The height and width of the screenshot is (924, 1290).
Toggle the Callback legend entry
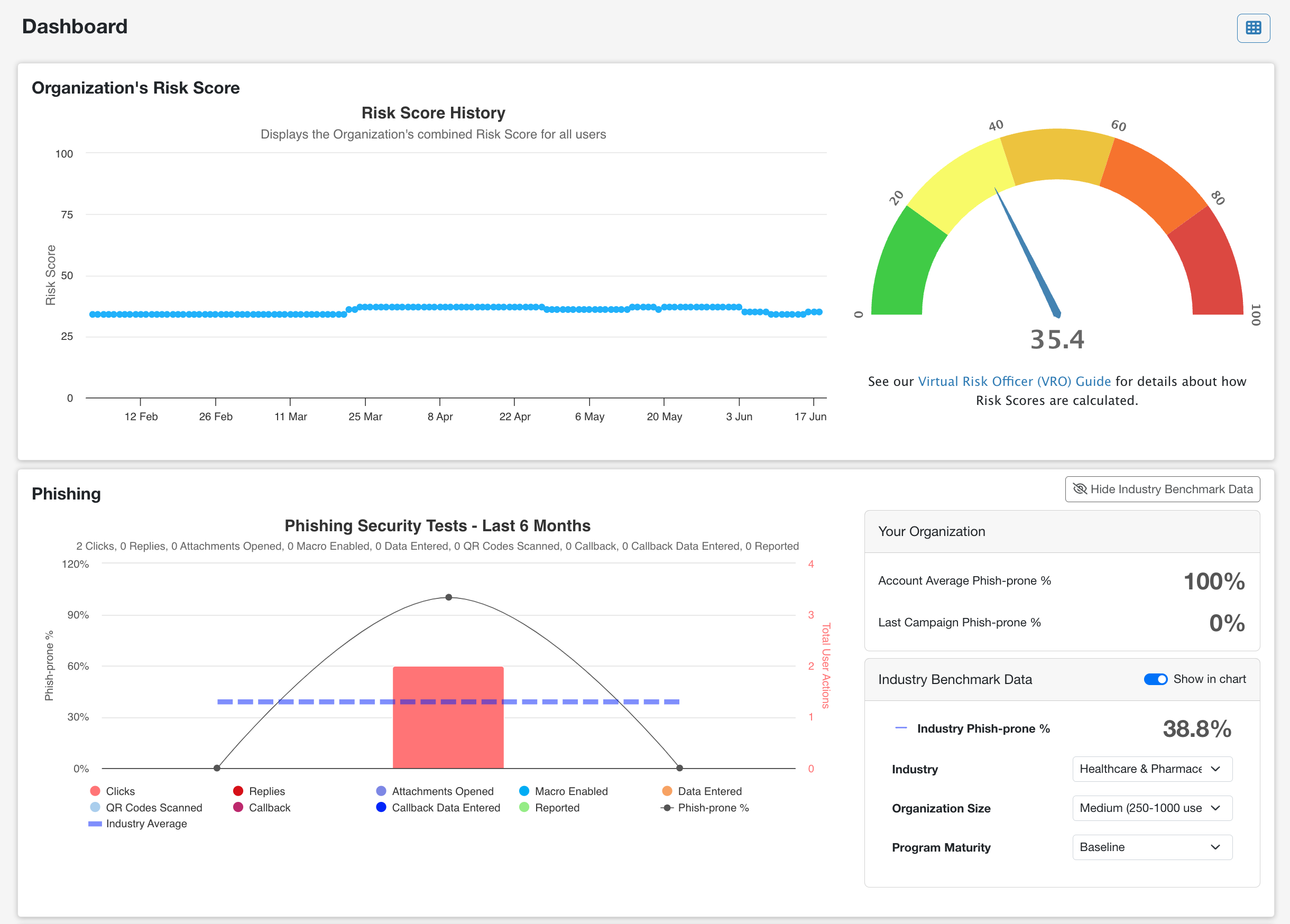tap(262, 808)
